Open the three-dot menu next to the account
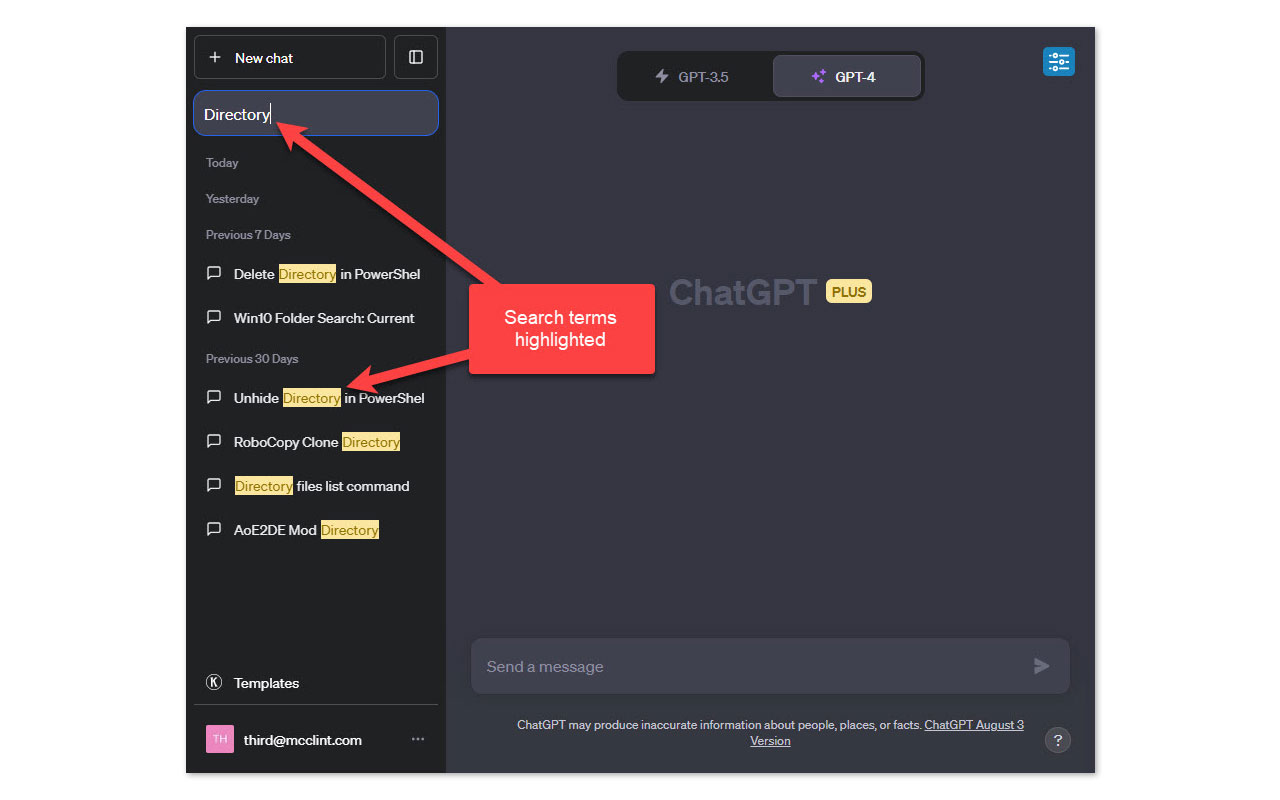1280x800 pixels. 418,739
